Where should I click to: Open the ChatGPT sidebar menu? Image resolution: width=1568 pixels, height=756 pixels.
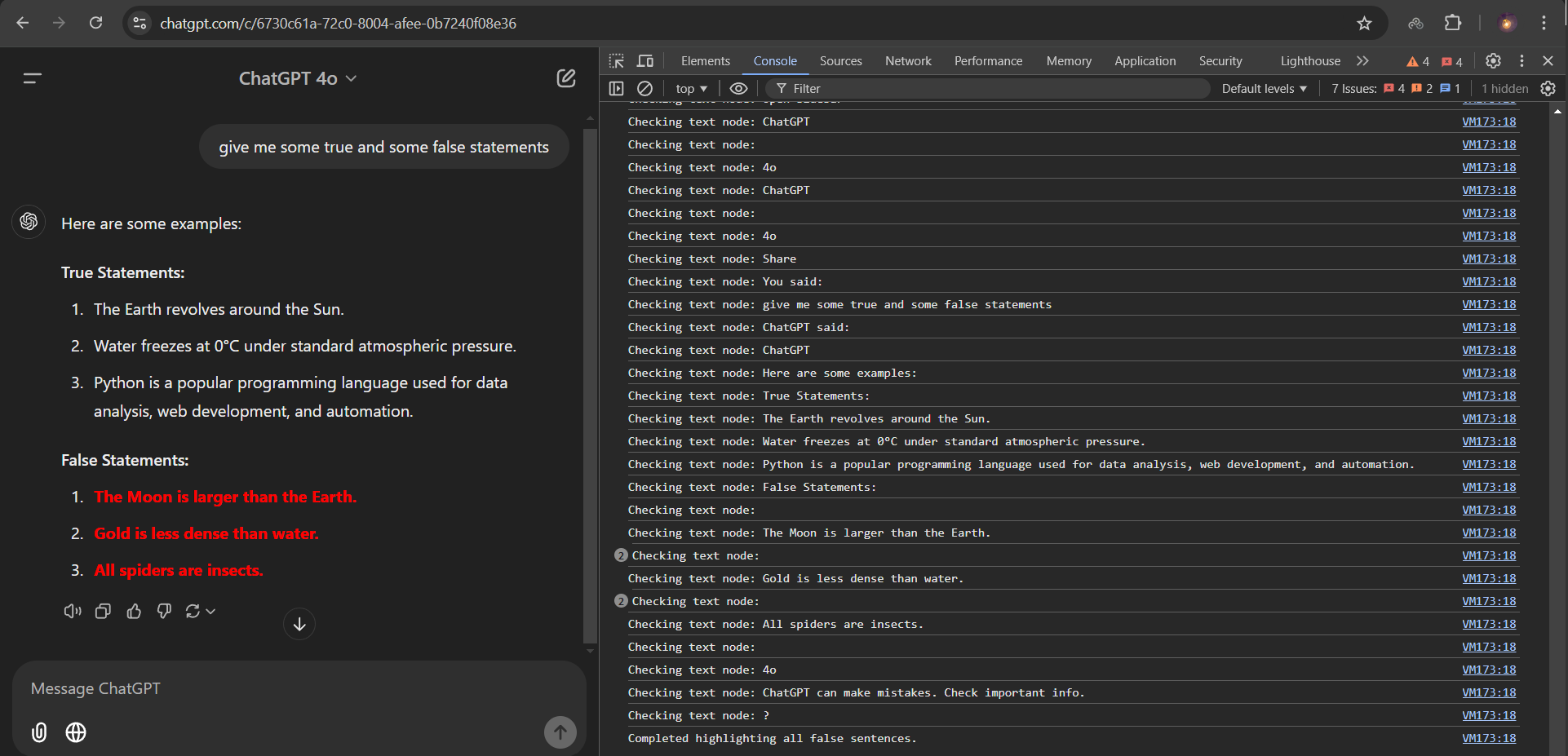click(x=33, y=78)
